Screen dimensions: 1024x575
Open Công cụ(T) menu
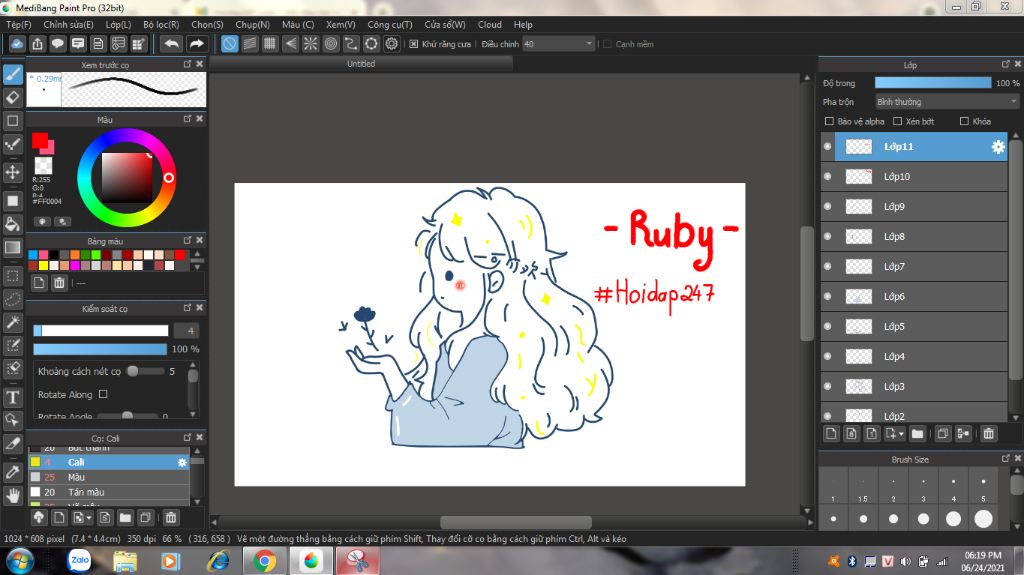(x=389, y=25)
